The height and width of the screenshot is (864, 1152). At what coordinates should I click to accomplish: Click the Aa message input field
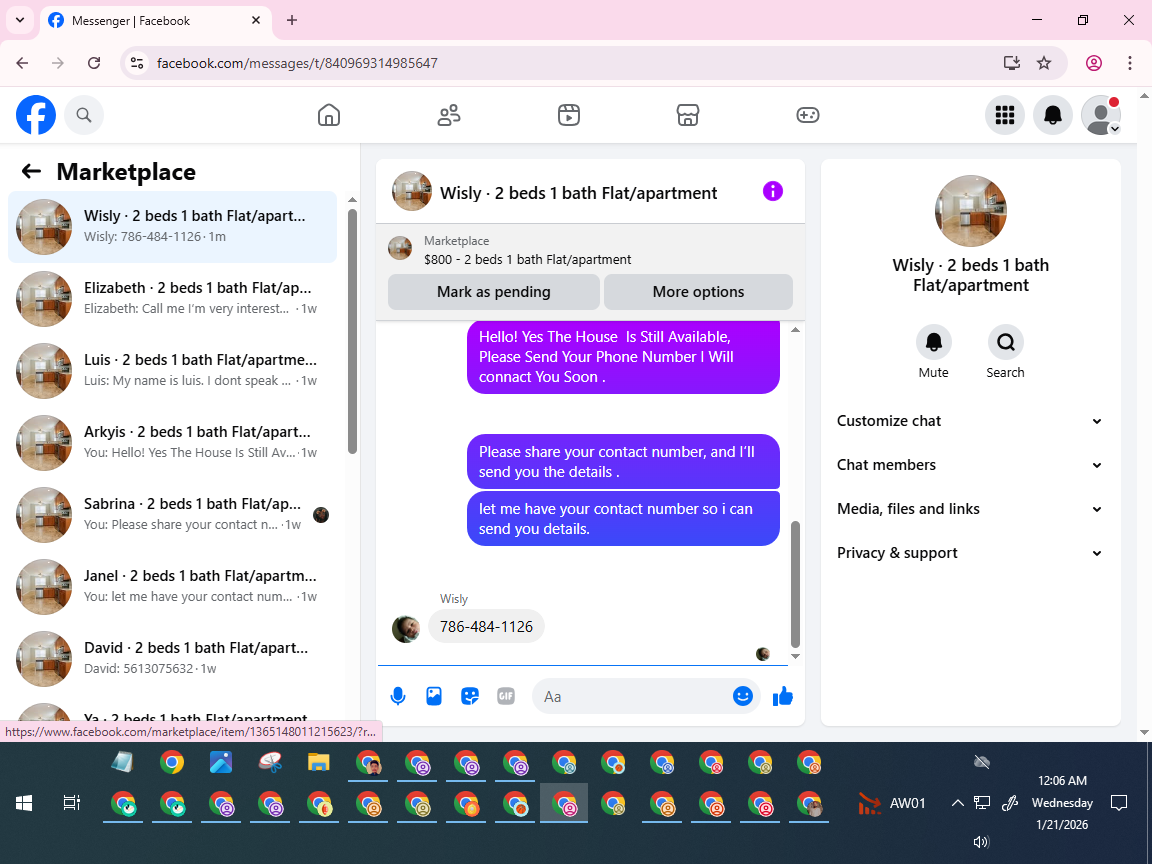[632, 696]
